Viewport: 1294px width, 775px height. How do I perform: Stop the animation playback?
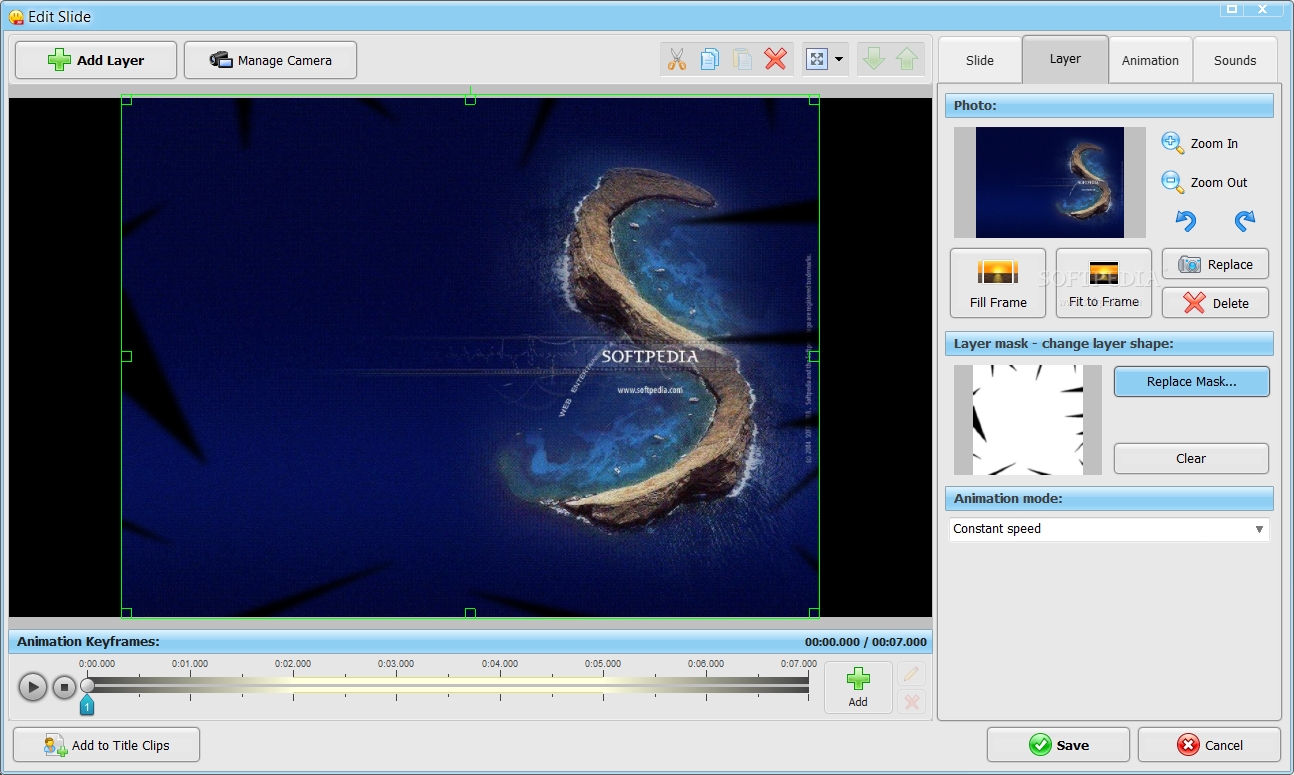click(x=64, y=687)
